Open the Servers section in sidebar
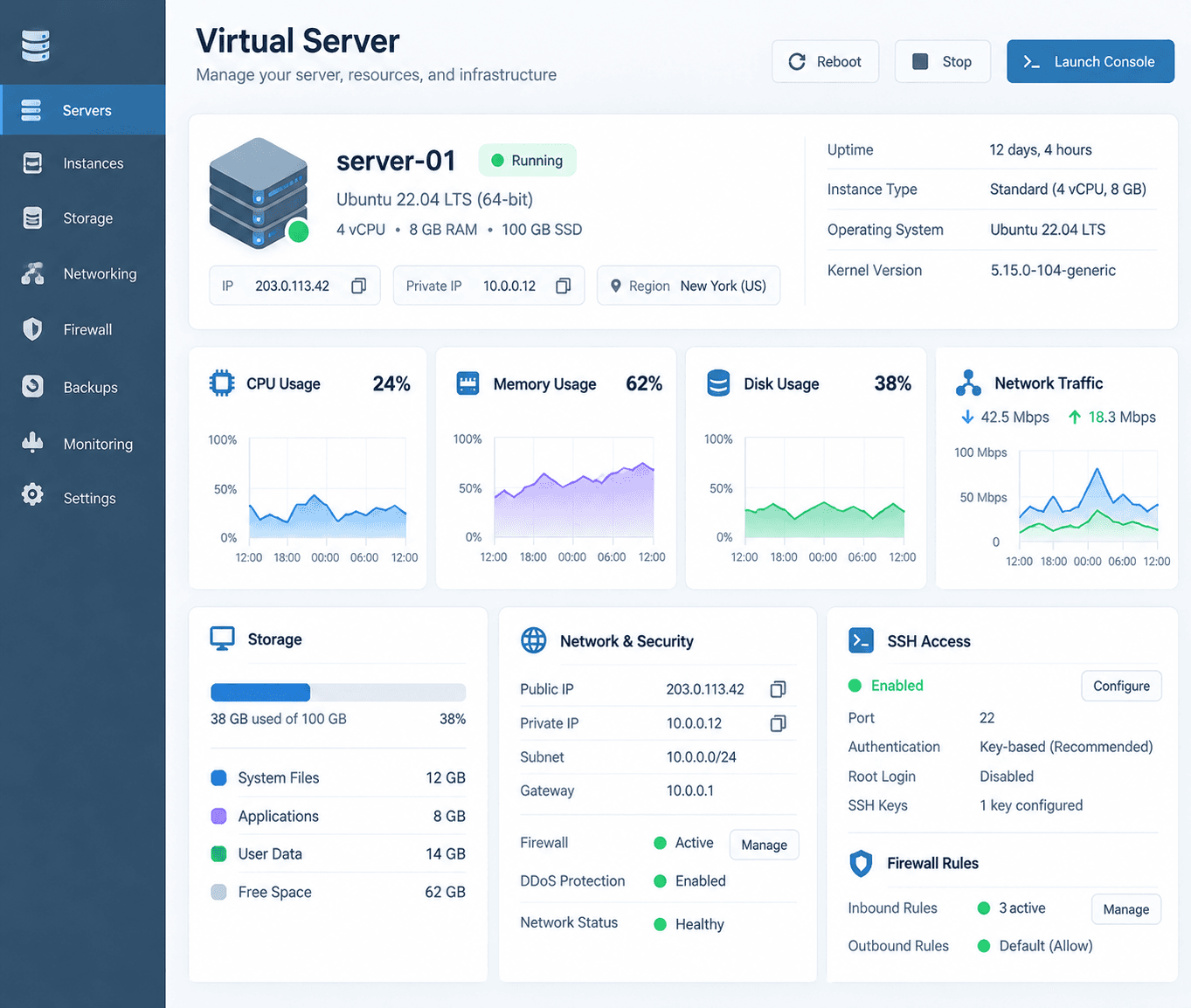This screenshot has height=1008, width=1191. (x=83, y=110)
